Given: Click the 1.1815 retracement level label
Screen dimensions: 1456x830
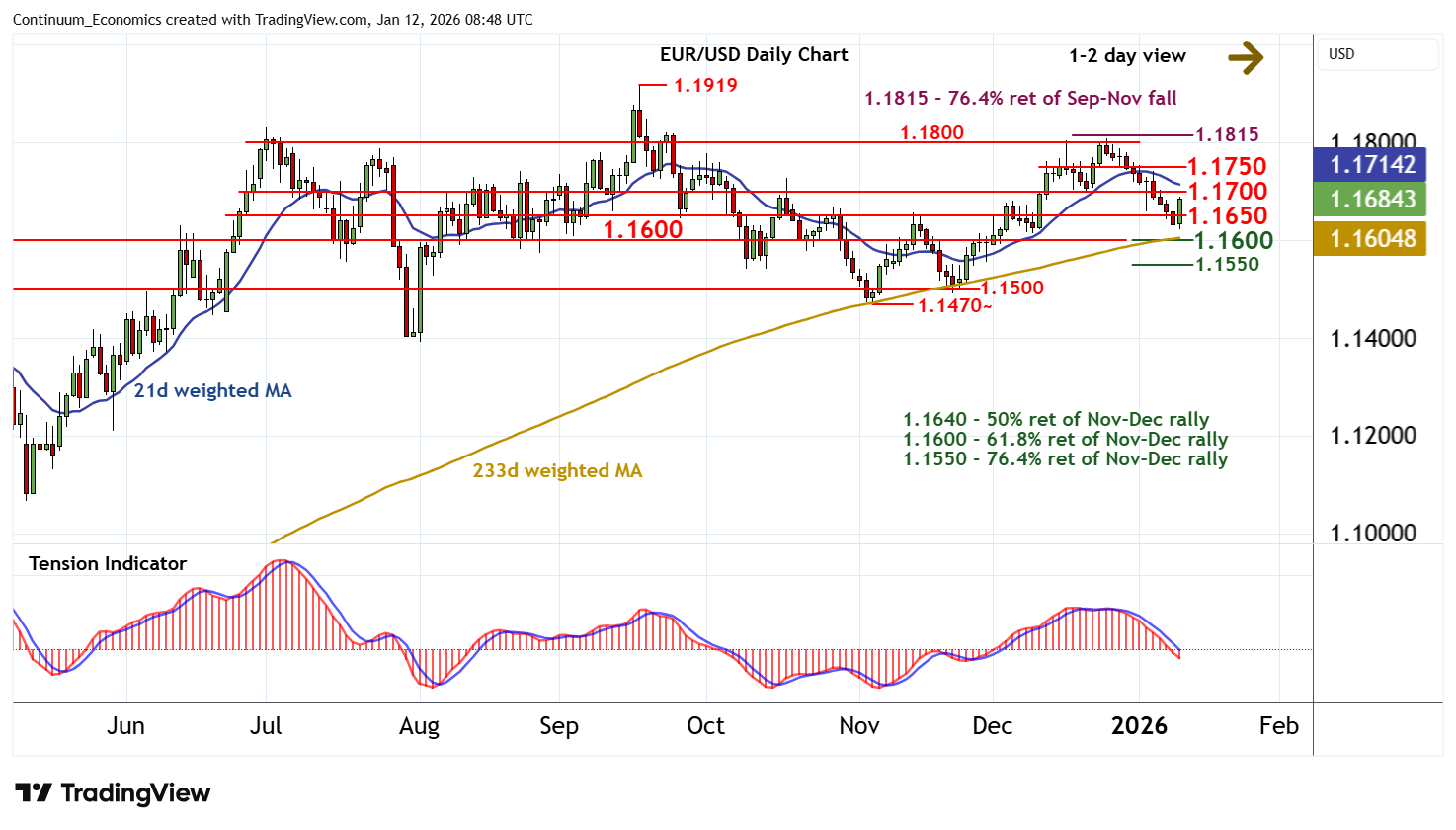Looking at the screenshot, I should (x=1227, y=135).
